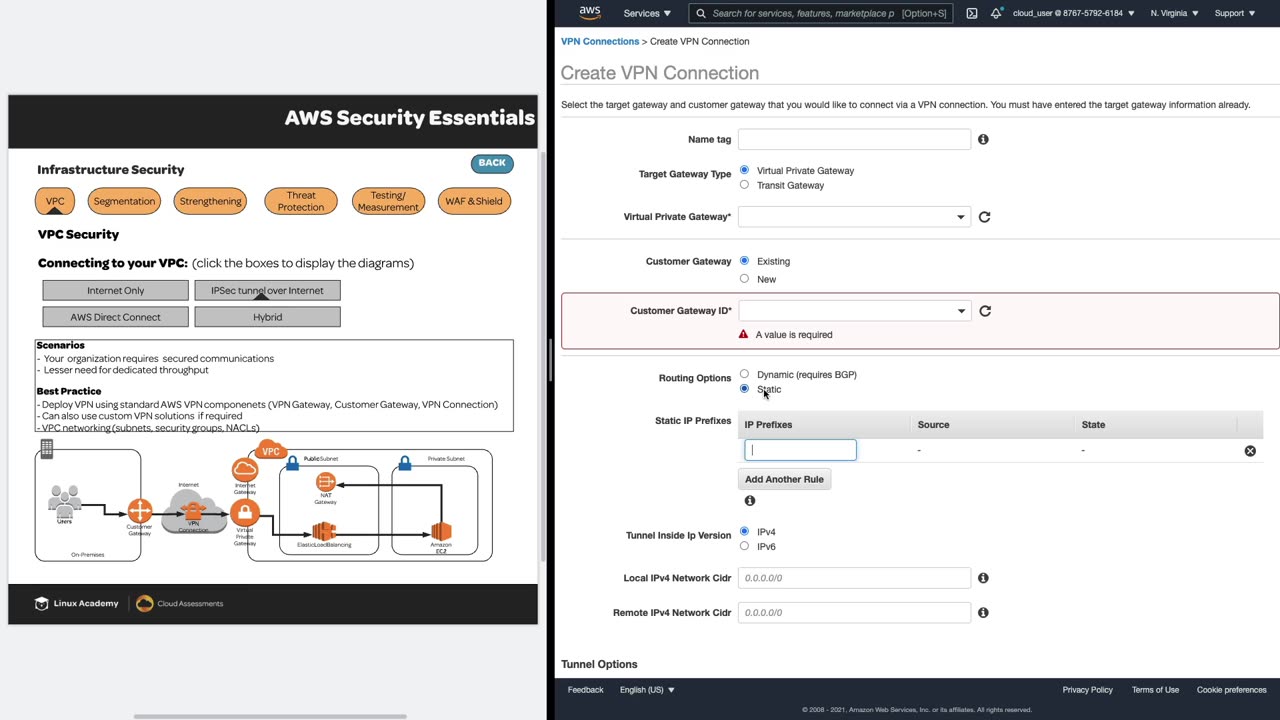Click the Internet Gateway icon in the diagram
The height and width of the screenshot is (720, 1280).
coord(245,469)
